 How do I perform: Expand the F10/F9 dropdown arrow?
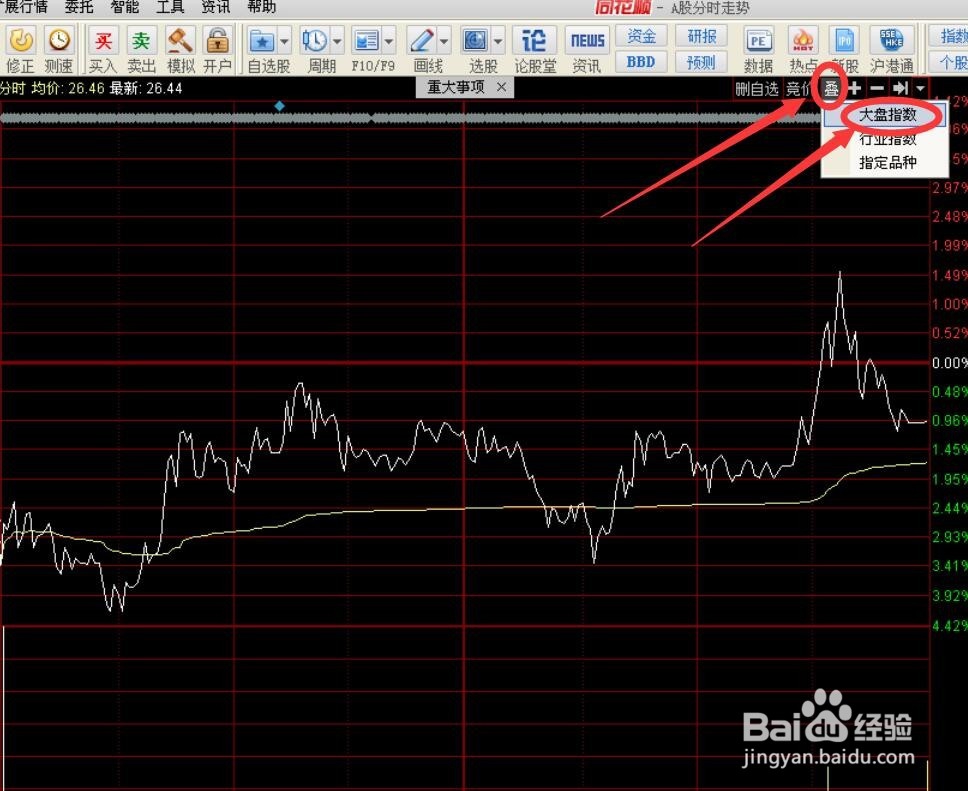pyautogui.click(x=389, y=42)
